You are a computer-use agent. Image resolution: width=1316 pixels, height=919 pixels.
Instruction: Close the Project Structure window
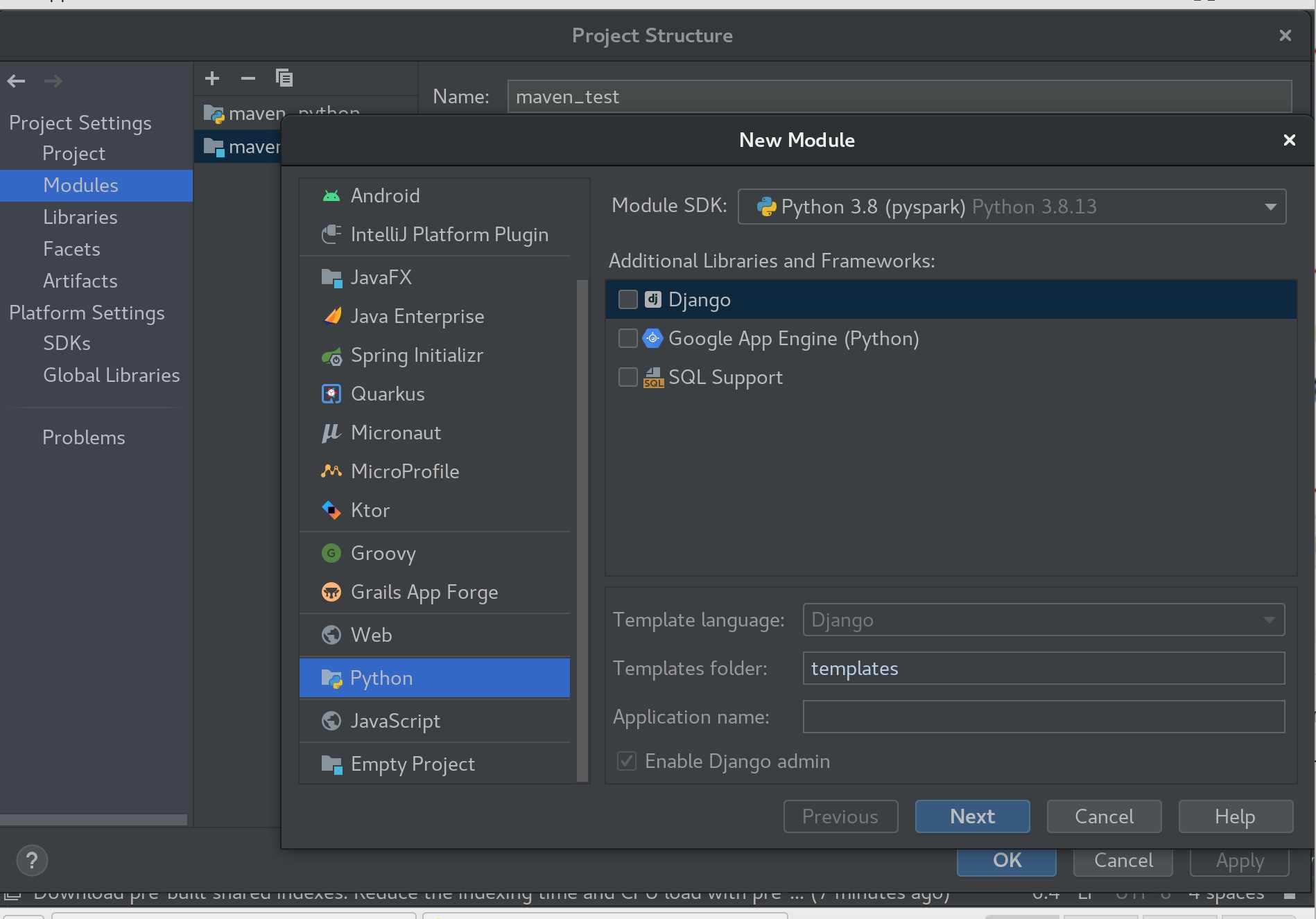click(1285, 35)
